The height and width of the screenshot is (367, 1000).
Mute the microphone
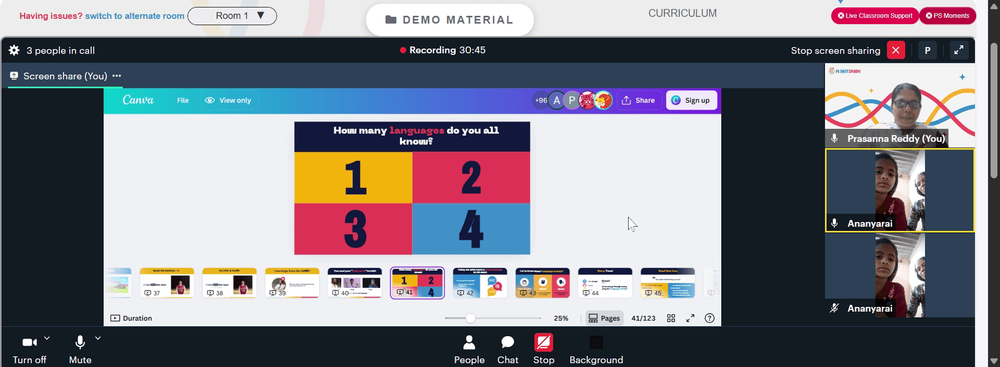[80, 349]
